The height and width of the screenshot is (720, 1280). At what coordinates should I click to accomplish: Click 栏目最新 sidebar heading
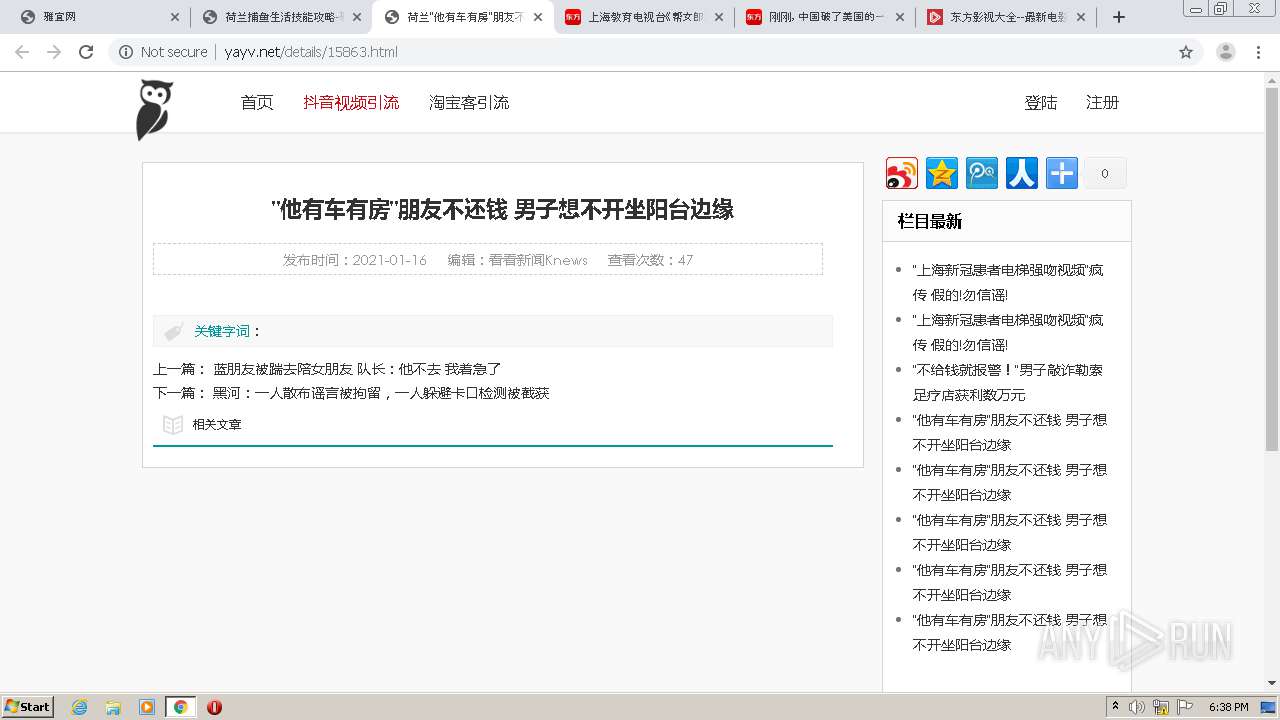pos(930,222)
